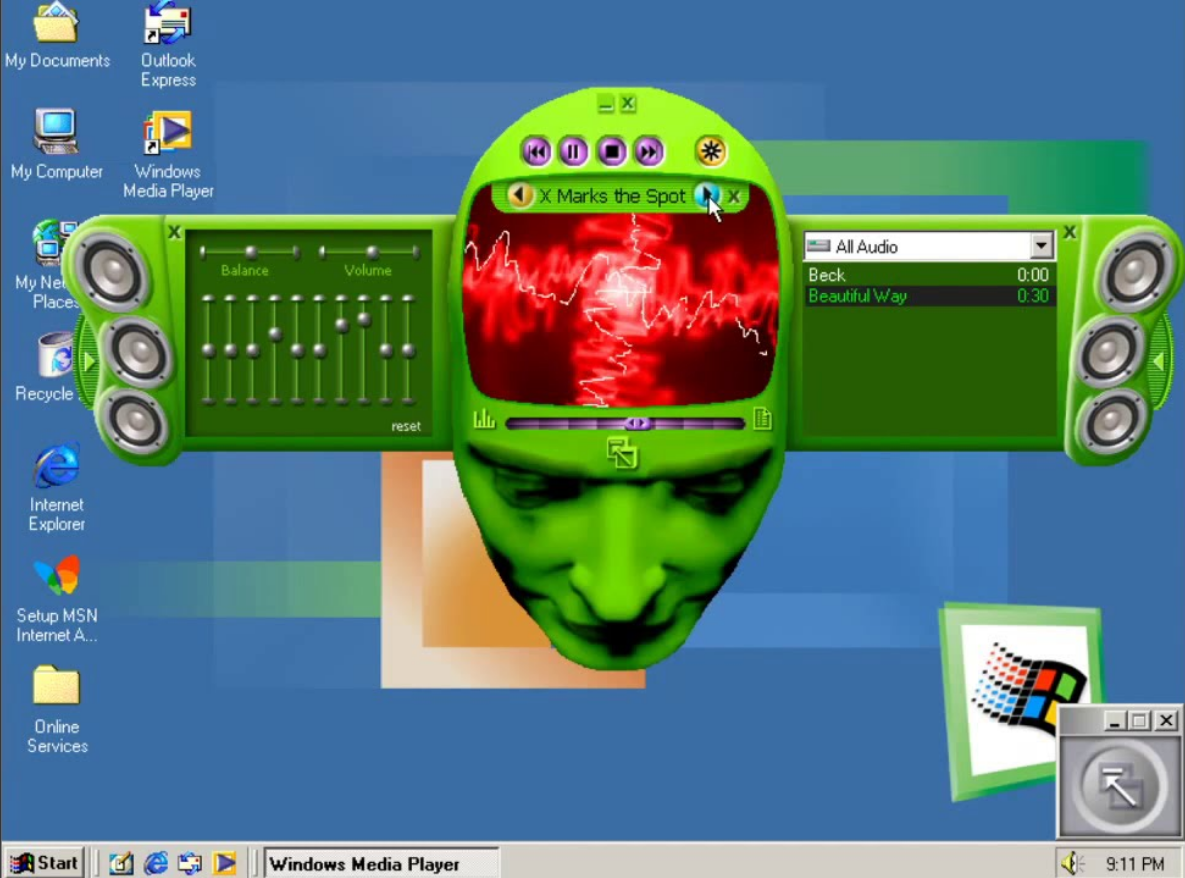1185x878 pixels.
Task: Stop playback with the square stop button
Action: 611,152
